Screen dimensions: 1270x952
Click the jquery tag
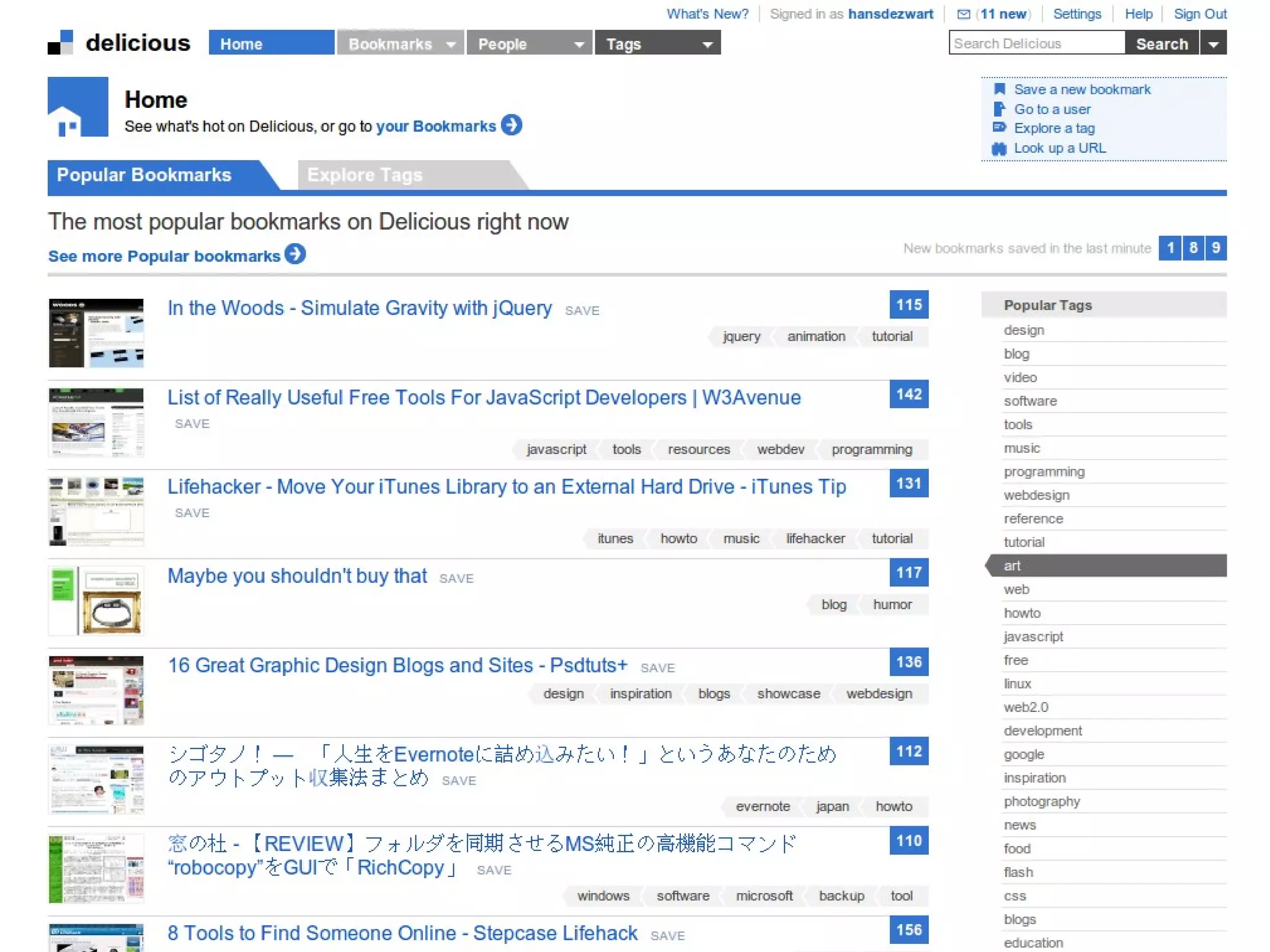tap(742, 336)
